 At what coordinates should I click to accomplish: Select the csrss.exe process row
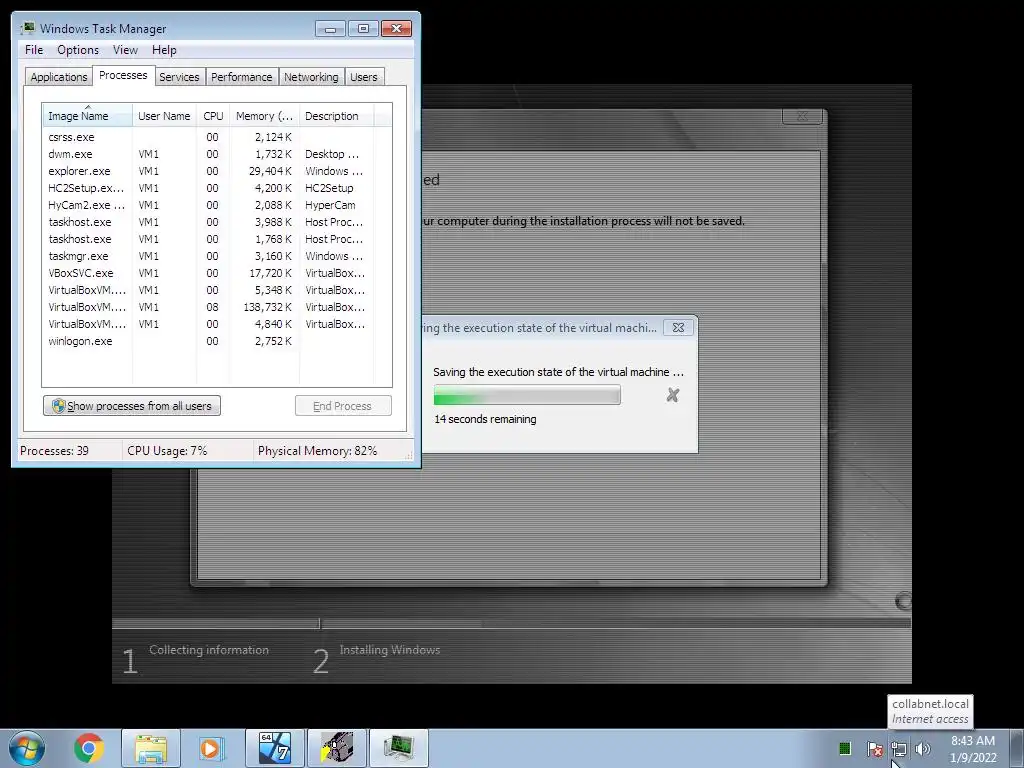coord(217,137)
